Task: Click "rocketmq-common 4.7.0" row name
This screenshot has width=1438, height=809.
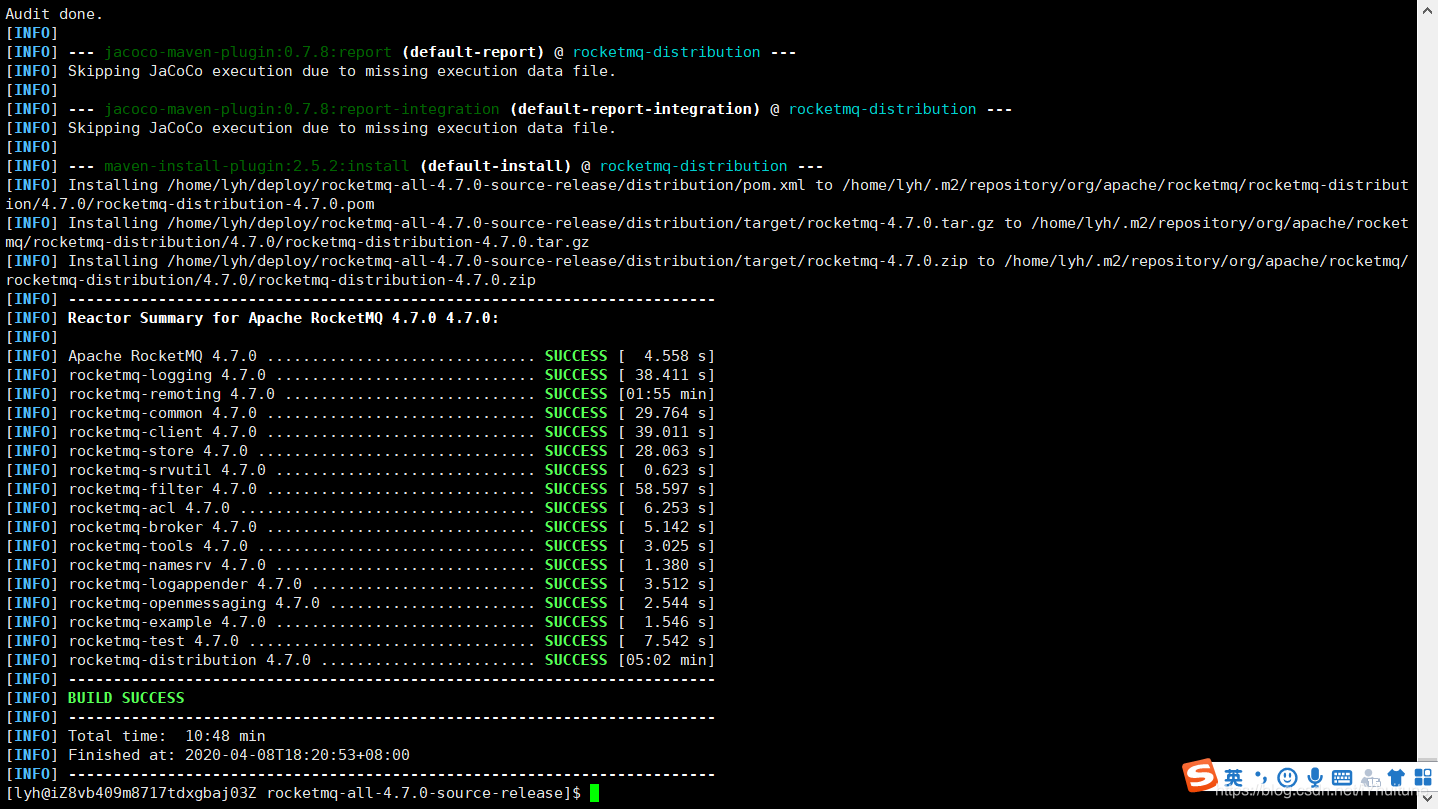Action: (162, 413)
